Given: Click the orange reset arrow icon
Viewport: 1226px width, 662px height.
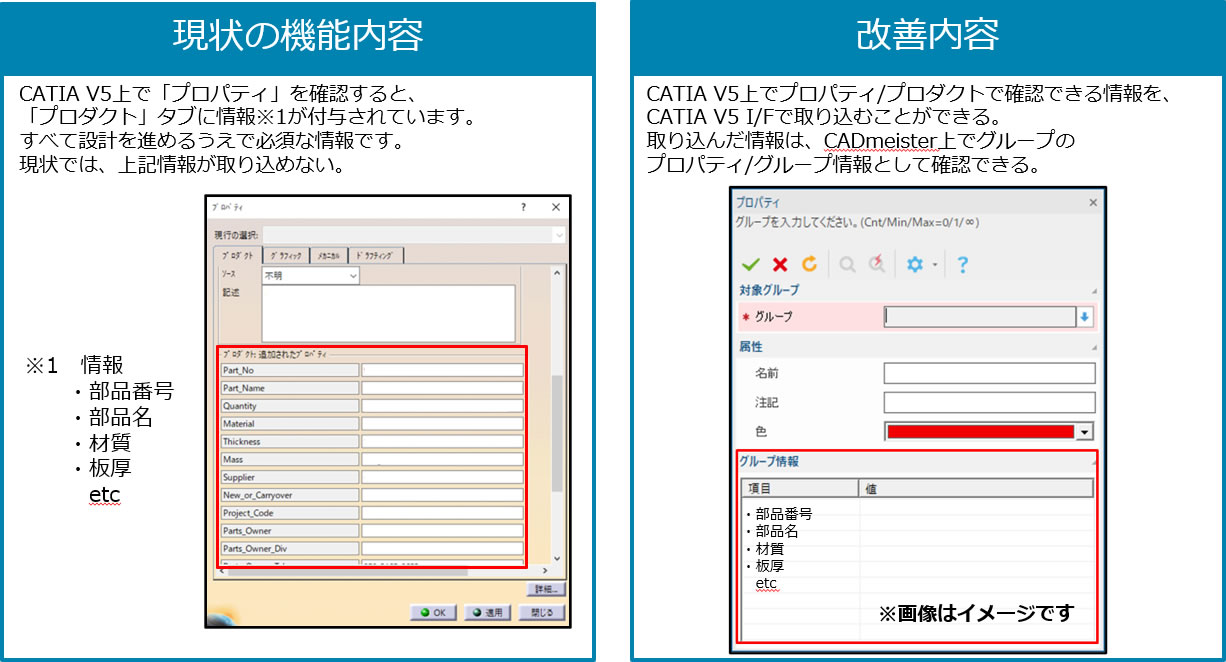Looking at the screenshot, I should click(x=809, y=265).
